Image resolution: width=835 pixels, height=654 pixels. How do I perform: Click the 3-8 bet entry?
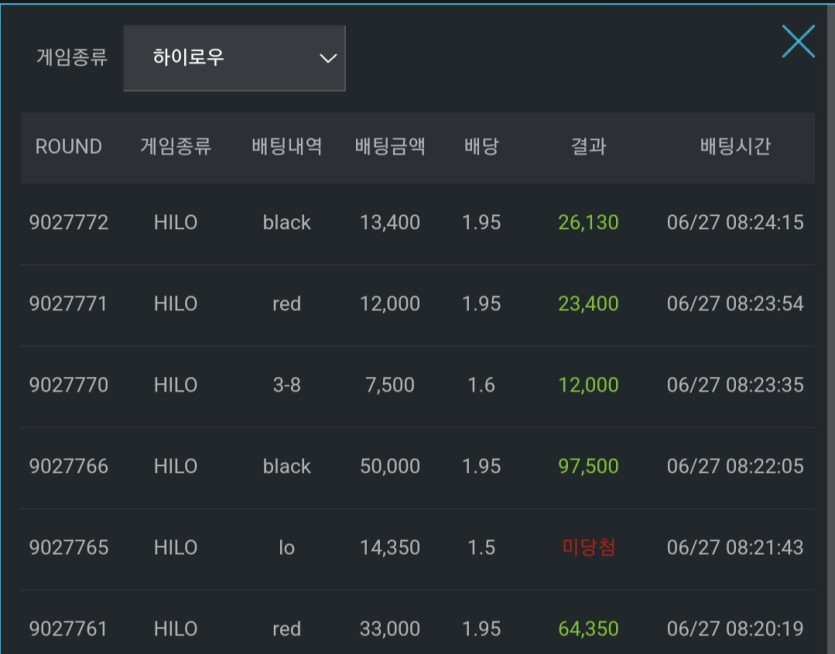click(x=286, y=385)
